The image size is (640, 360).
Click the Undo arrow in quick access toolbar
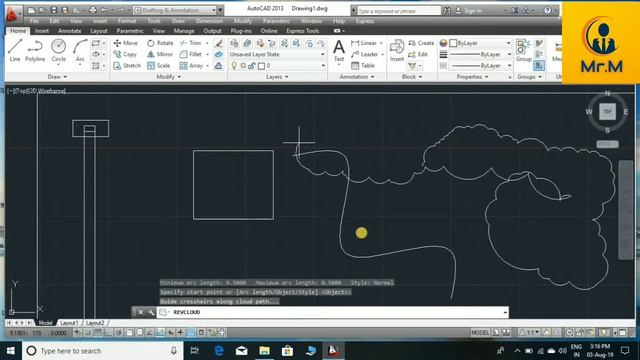[x=104, y=10]
